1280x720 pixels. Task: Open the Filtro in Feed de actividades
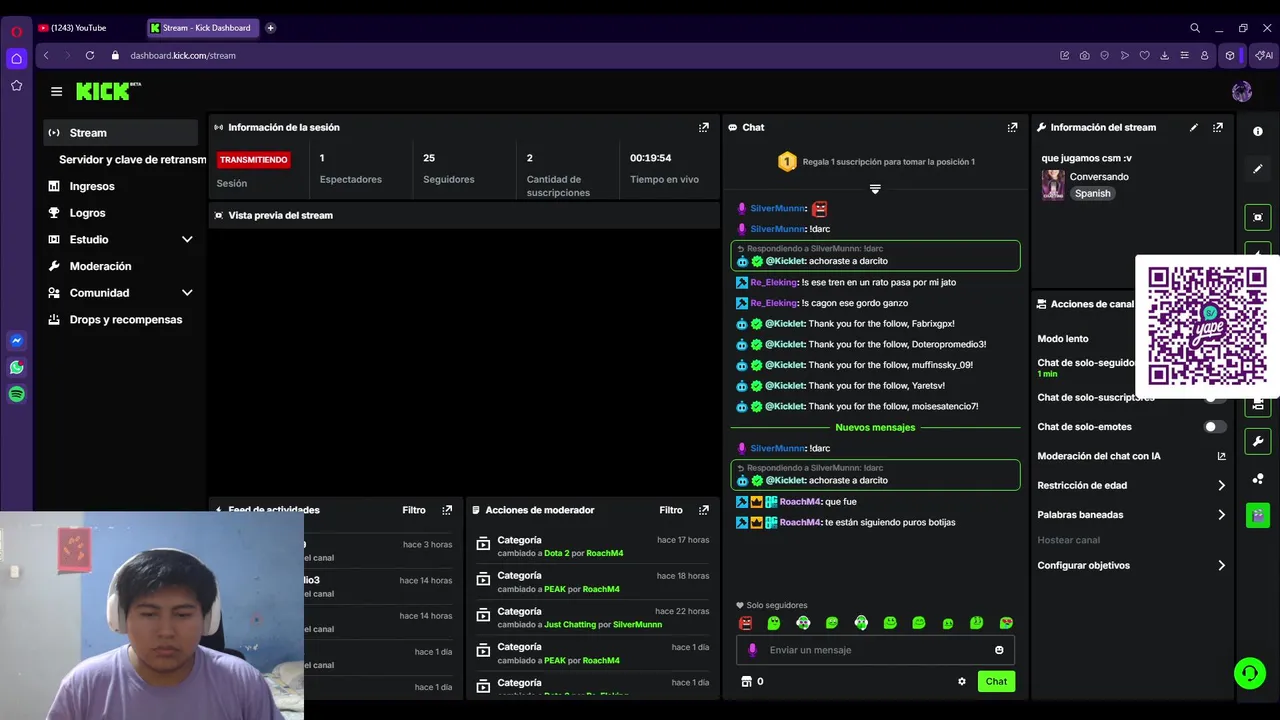tap(414, 510)
